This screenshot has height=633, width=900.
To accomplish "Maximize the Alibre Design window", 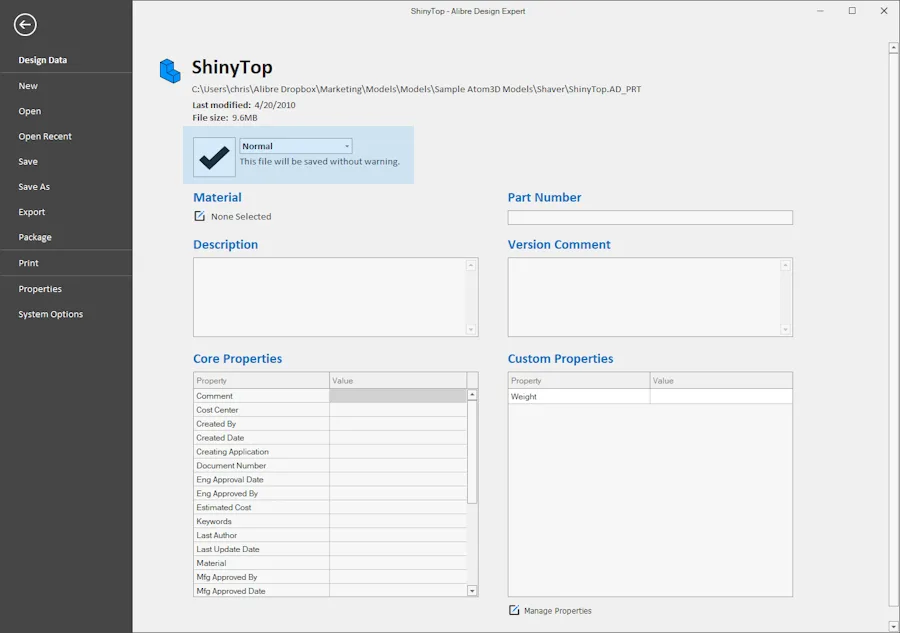I will coord(852,11).
